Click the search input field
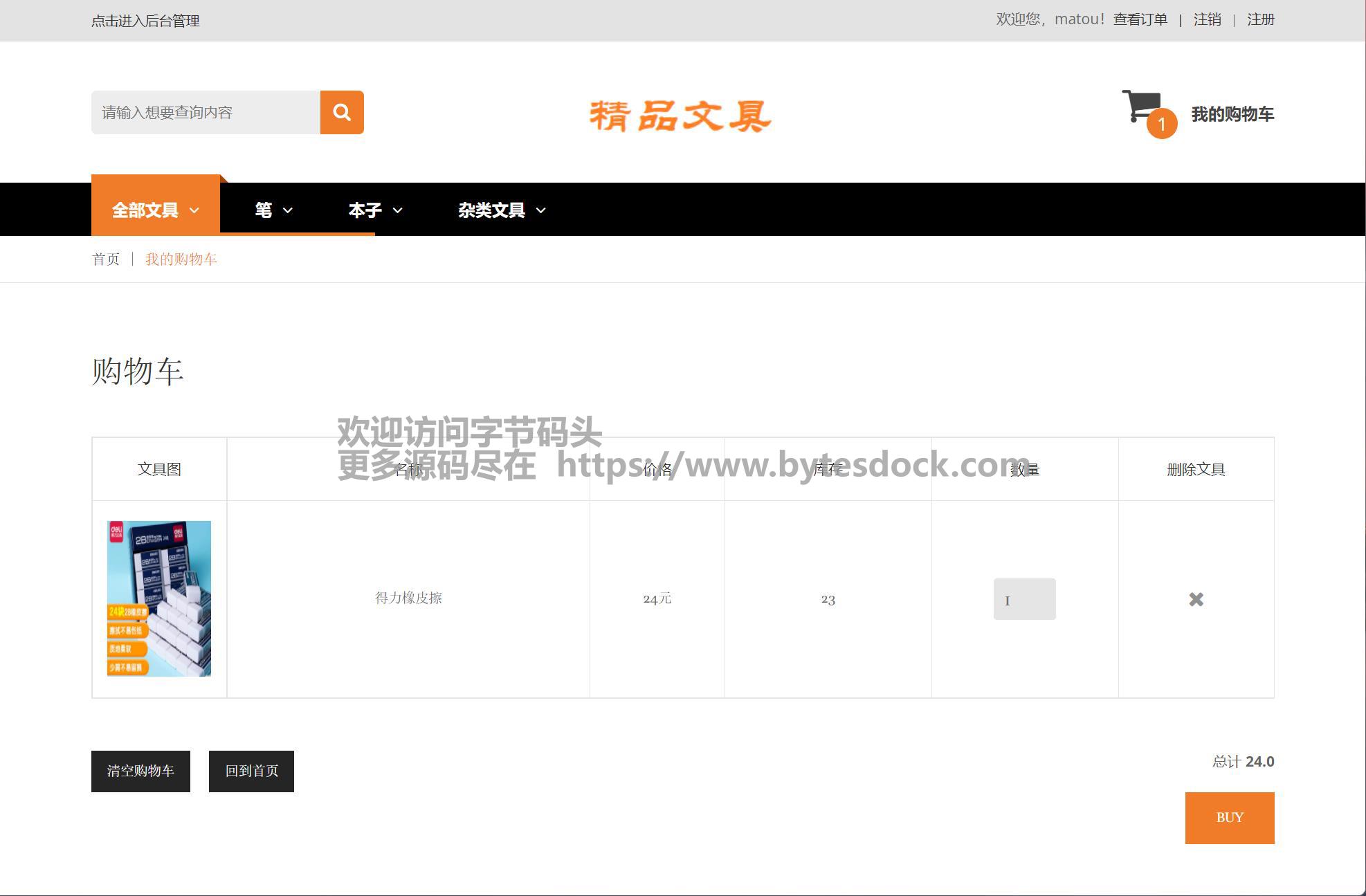This screenshot has height=896, width=1366. (206, 112)
